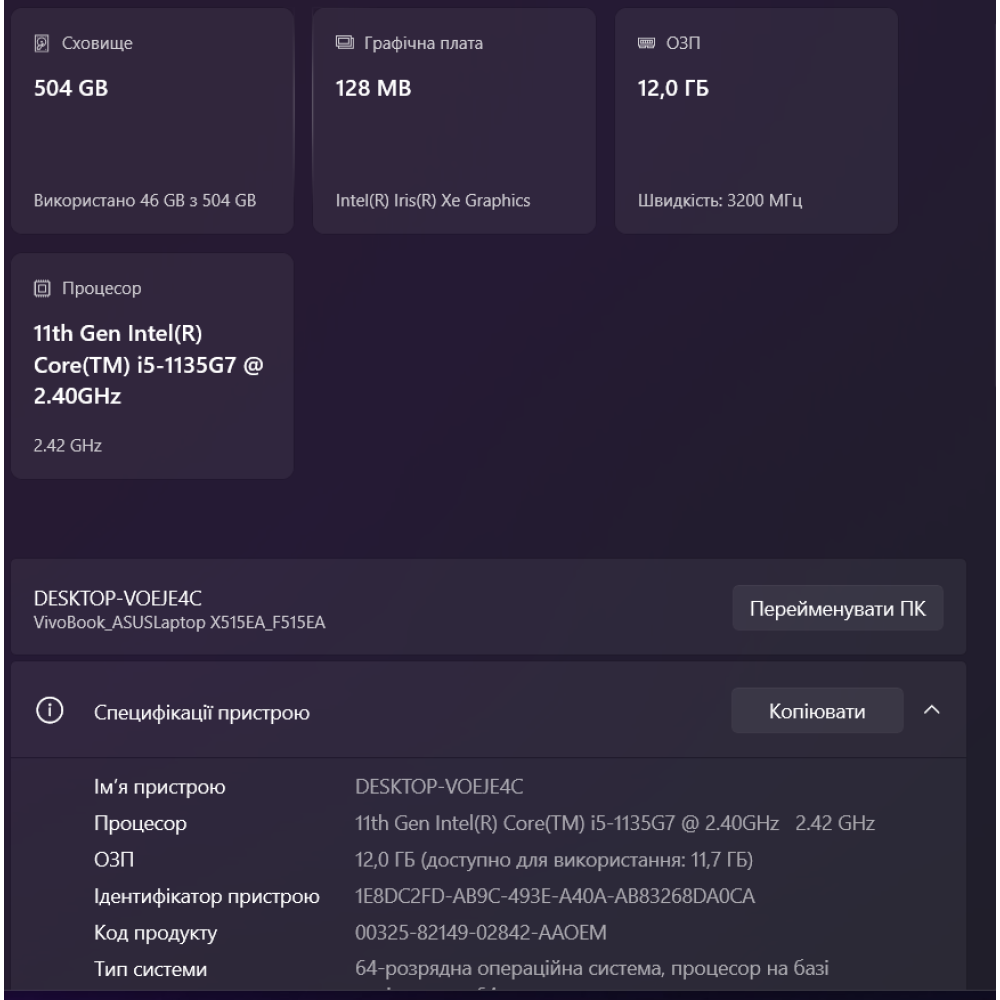This screenshot has height=1000, width=1000.
Task: Click the graphics card icon beside Графічна плата
Action: pyautogui.click(x=342, y=44)
